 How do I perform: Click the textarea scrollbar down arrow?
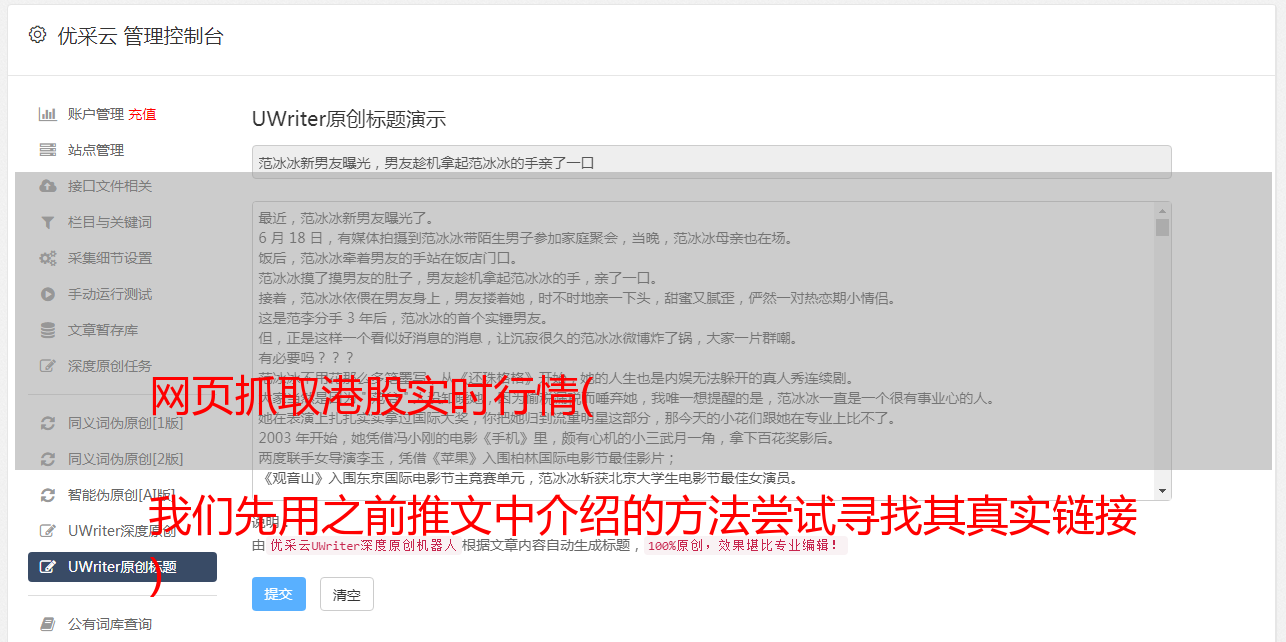(1162, 491)
